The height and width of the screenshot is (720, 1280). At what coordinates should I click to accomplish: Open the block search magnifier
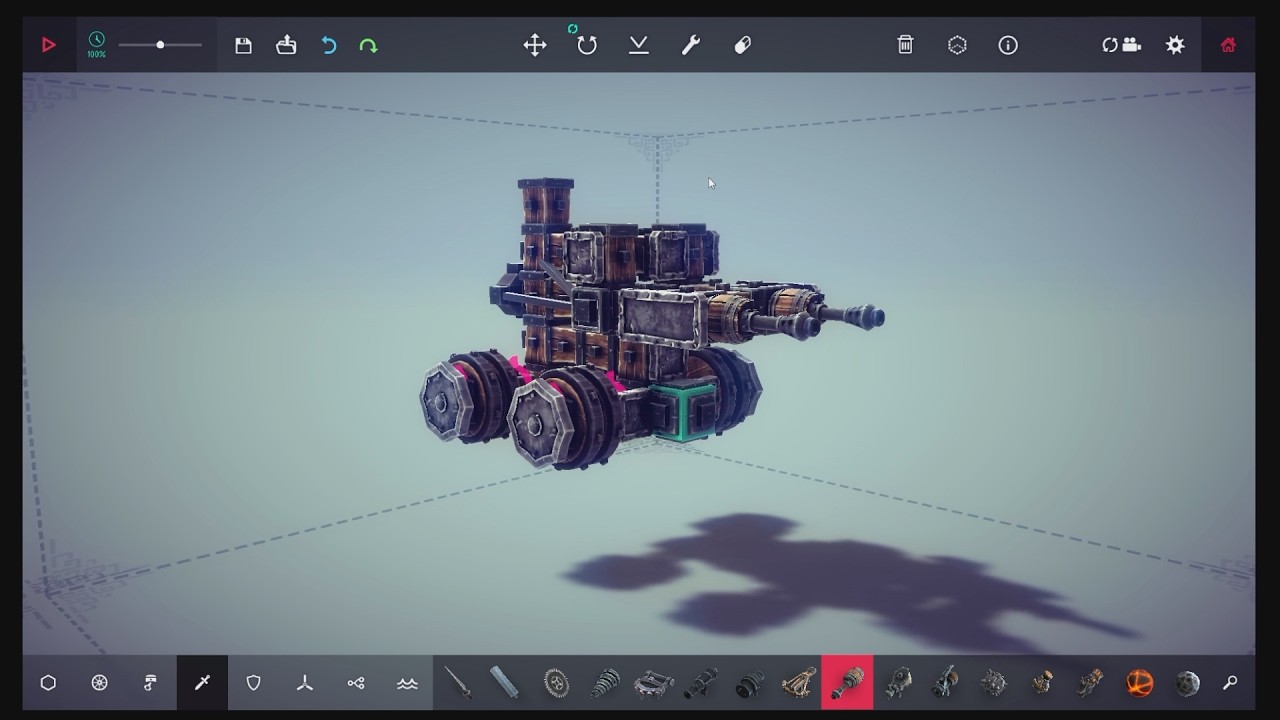(x=1230, y=683)
